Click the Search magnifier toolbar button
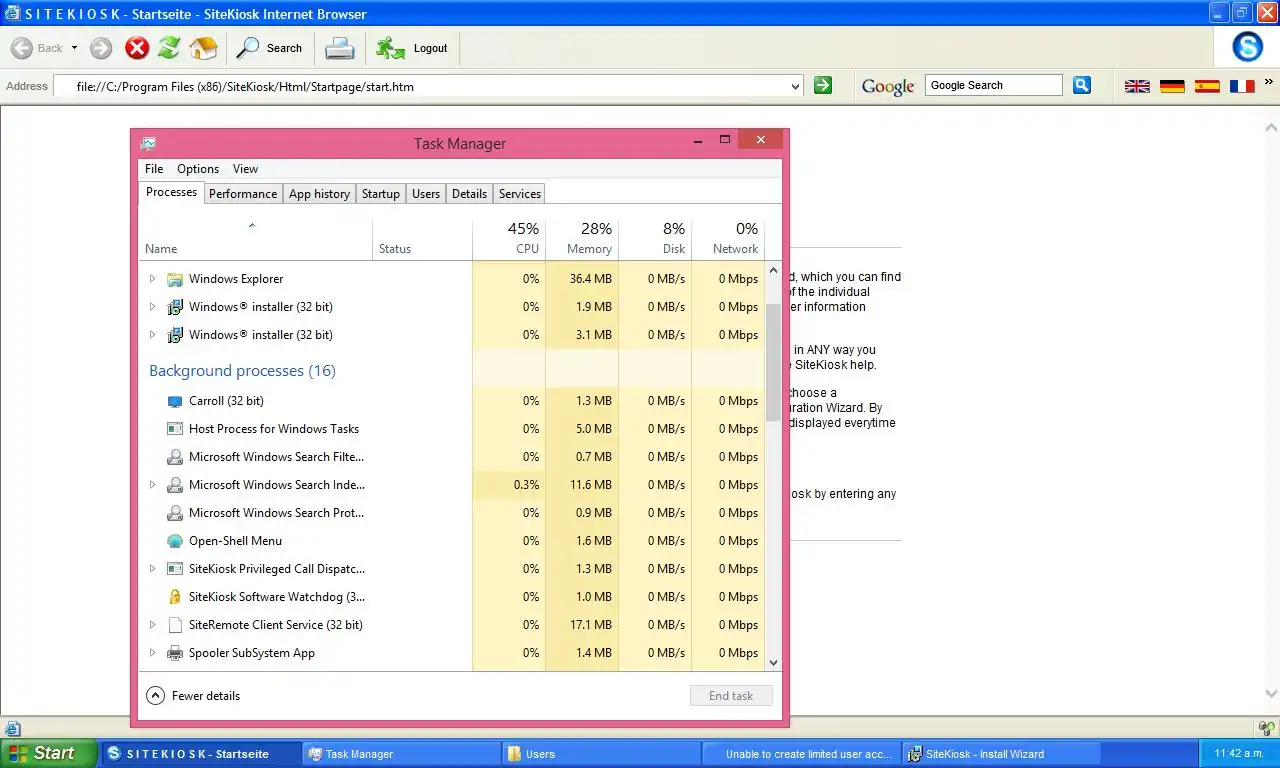 269,48
